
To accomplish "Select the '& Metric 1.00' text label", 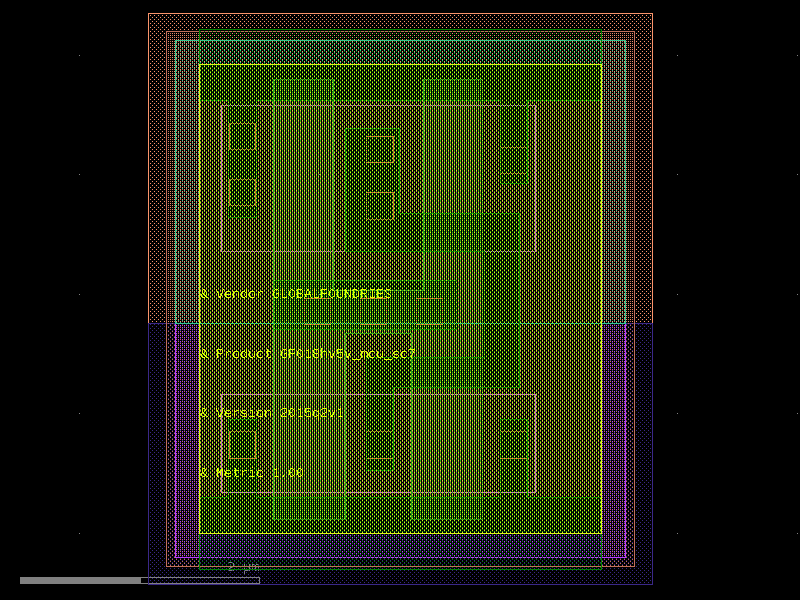I will pyautogui.click(x=252, y=473).
